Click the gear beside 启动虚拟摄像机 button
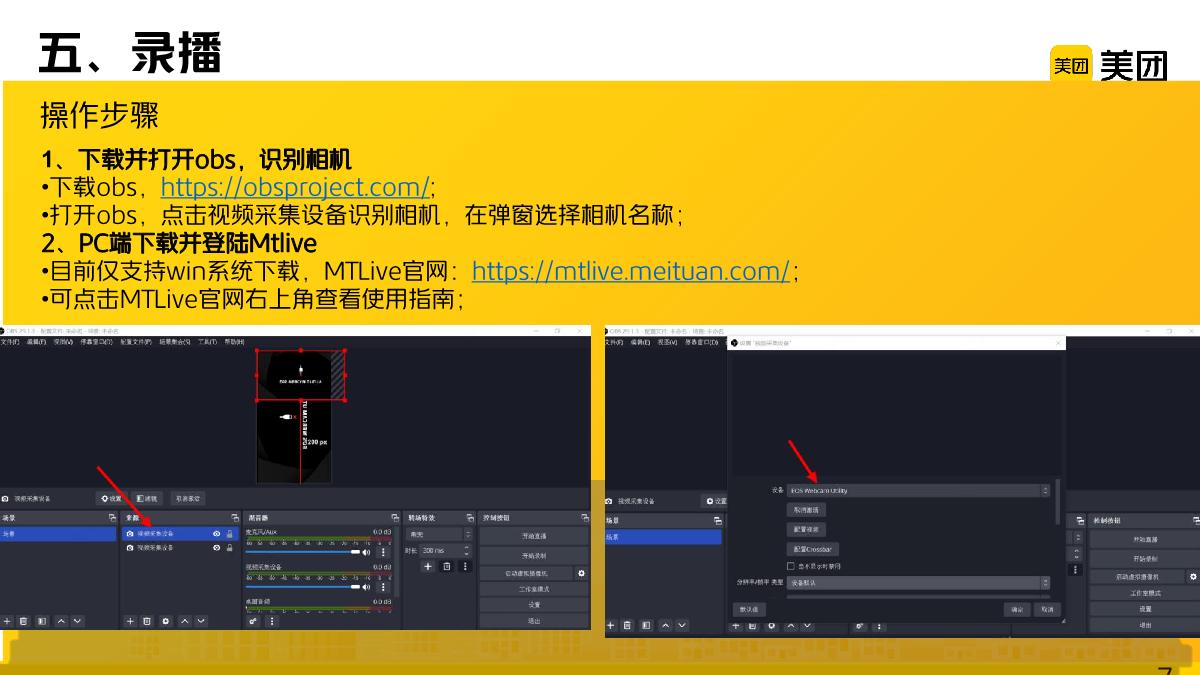1200x675 pixels. click(581, 573)
